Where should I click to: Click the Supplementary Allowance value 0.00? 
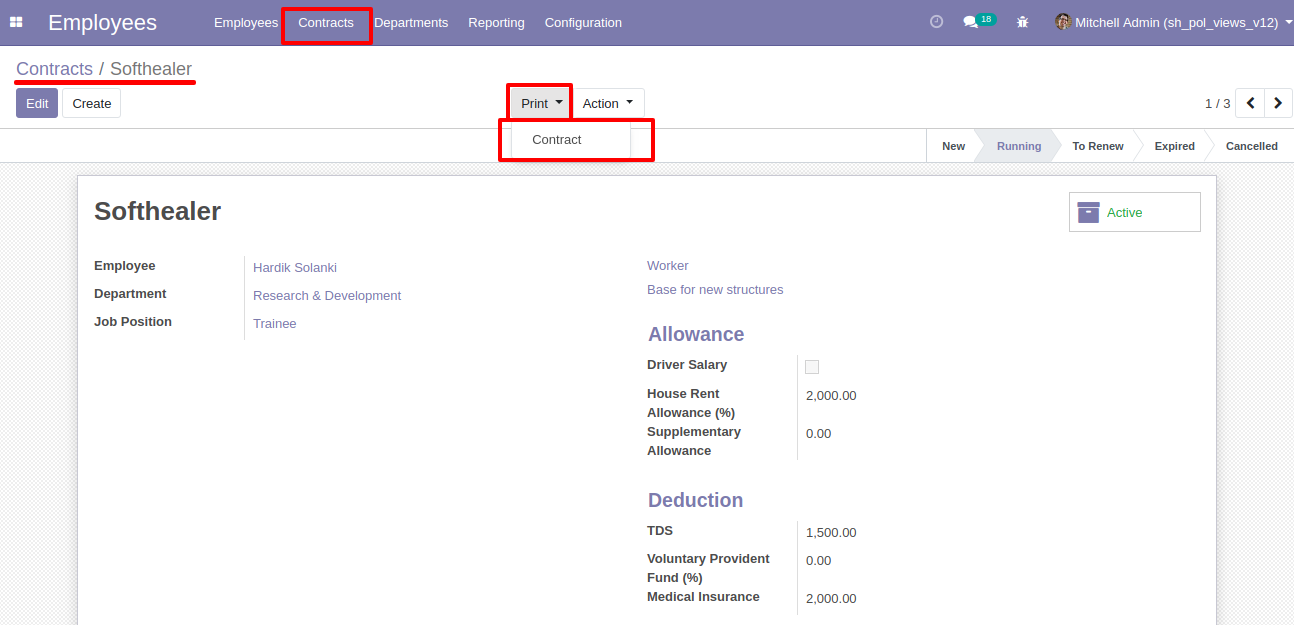click(x=818, y=433)
